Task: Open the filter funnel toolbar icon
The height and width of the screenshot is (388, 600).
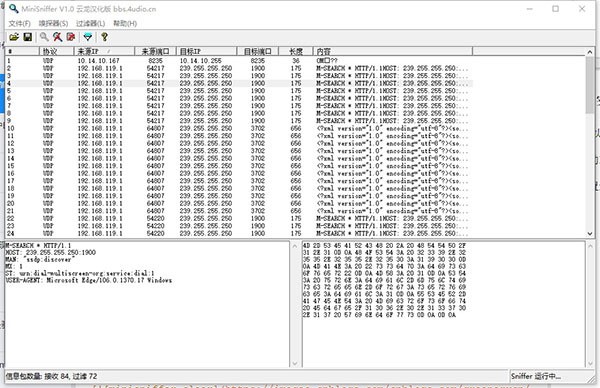Action: 88,37
